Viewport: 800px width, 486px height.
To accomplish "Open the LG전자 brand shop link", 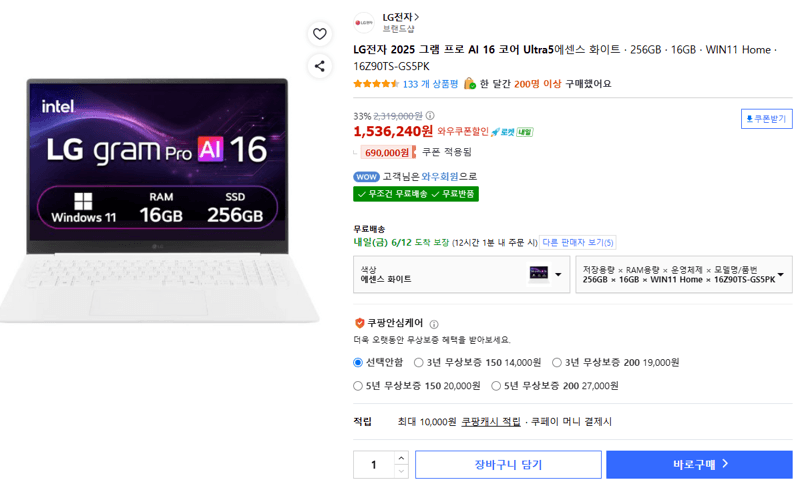I will (x=401, y=17).
